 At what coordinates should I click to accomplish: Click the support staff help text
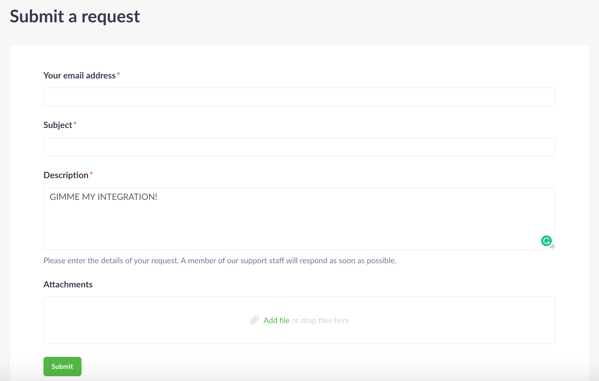coord(220,261)
